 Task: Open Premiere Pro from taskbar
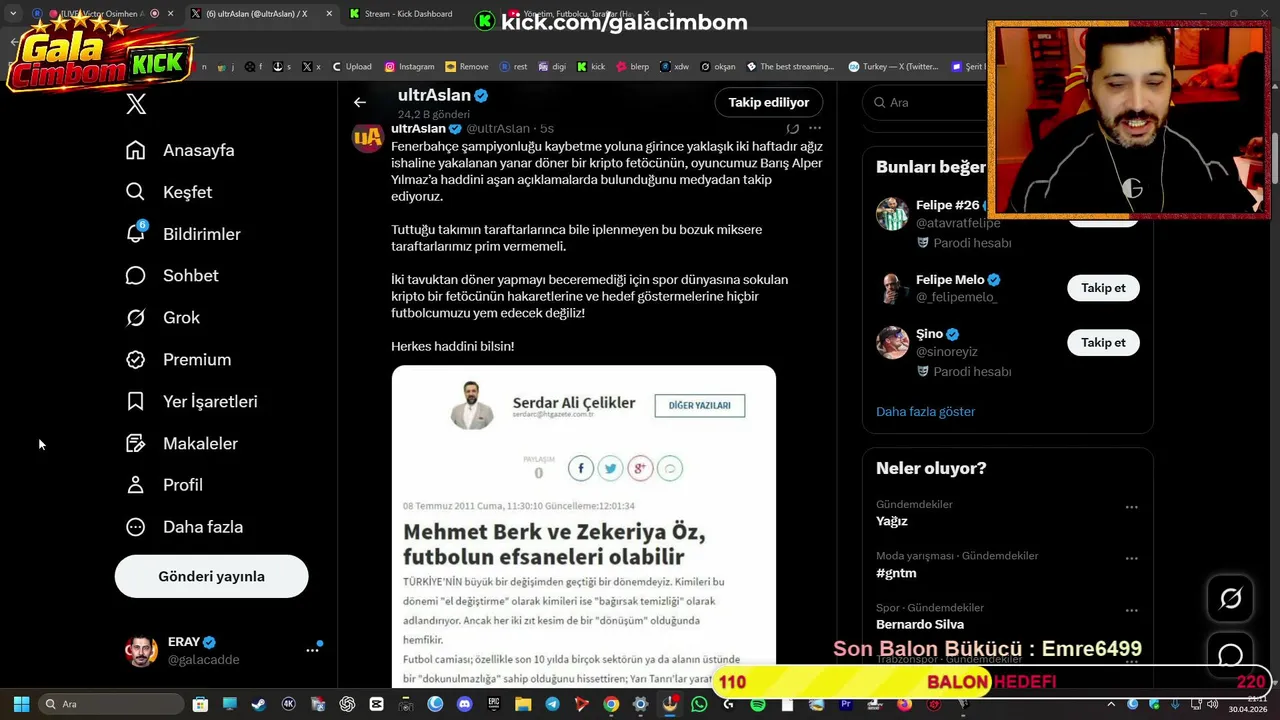pyautogui.click(x=846, y=704)
